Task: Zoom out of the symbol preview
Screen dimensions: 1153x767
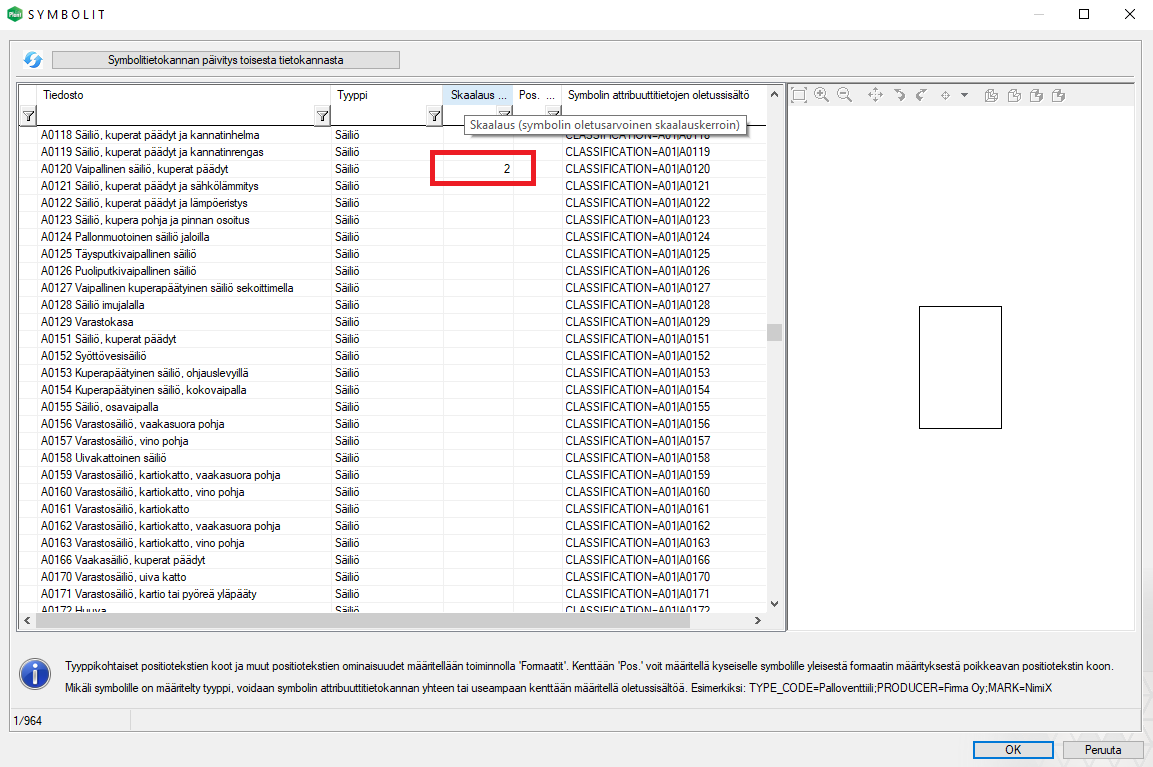Action: pyautogui.click(x=845, y=95)
